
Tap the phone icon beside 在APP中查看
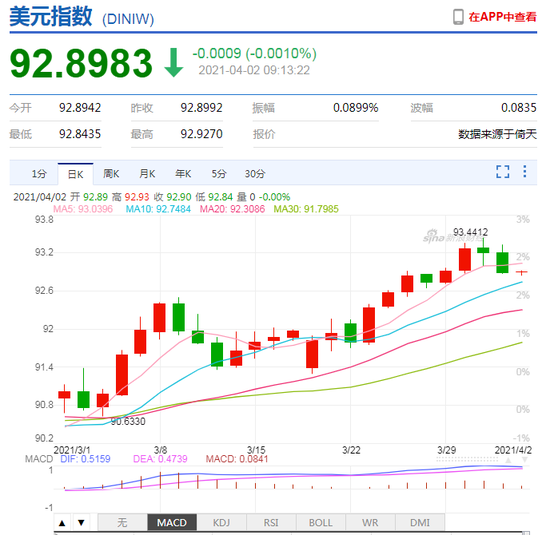point(458,17)
